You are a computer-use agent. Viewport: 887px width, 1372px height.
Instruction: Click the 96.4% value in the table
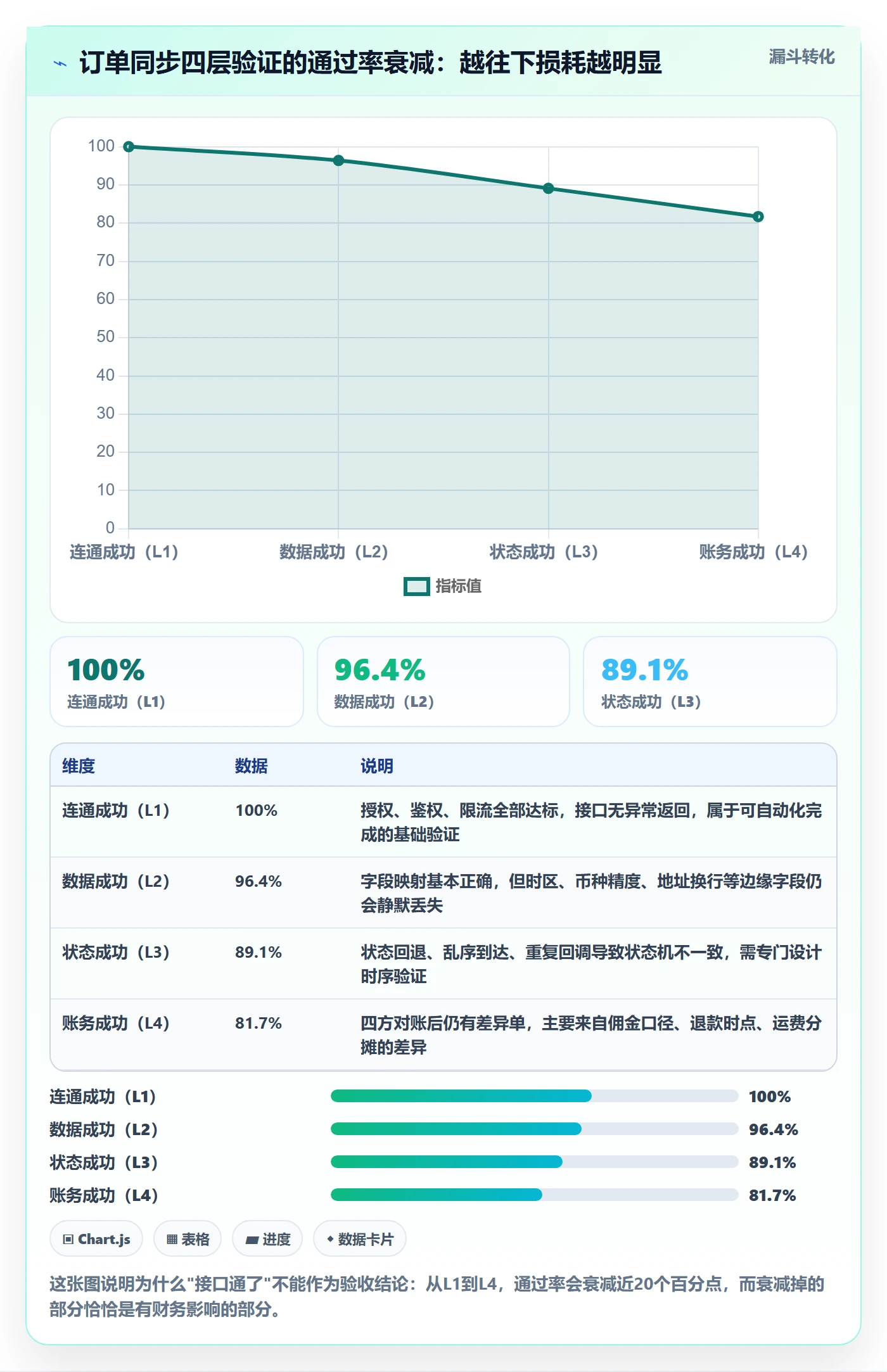tap(258, 882)
